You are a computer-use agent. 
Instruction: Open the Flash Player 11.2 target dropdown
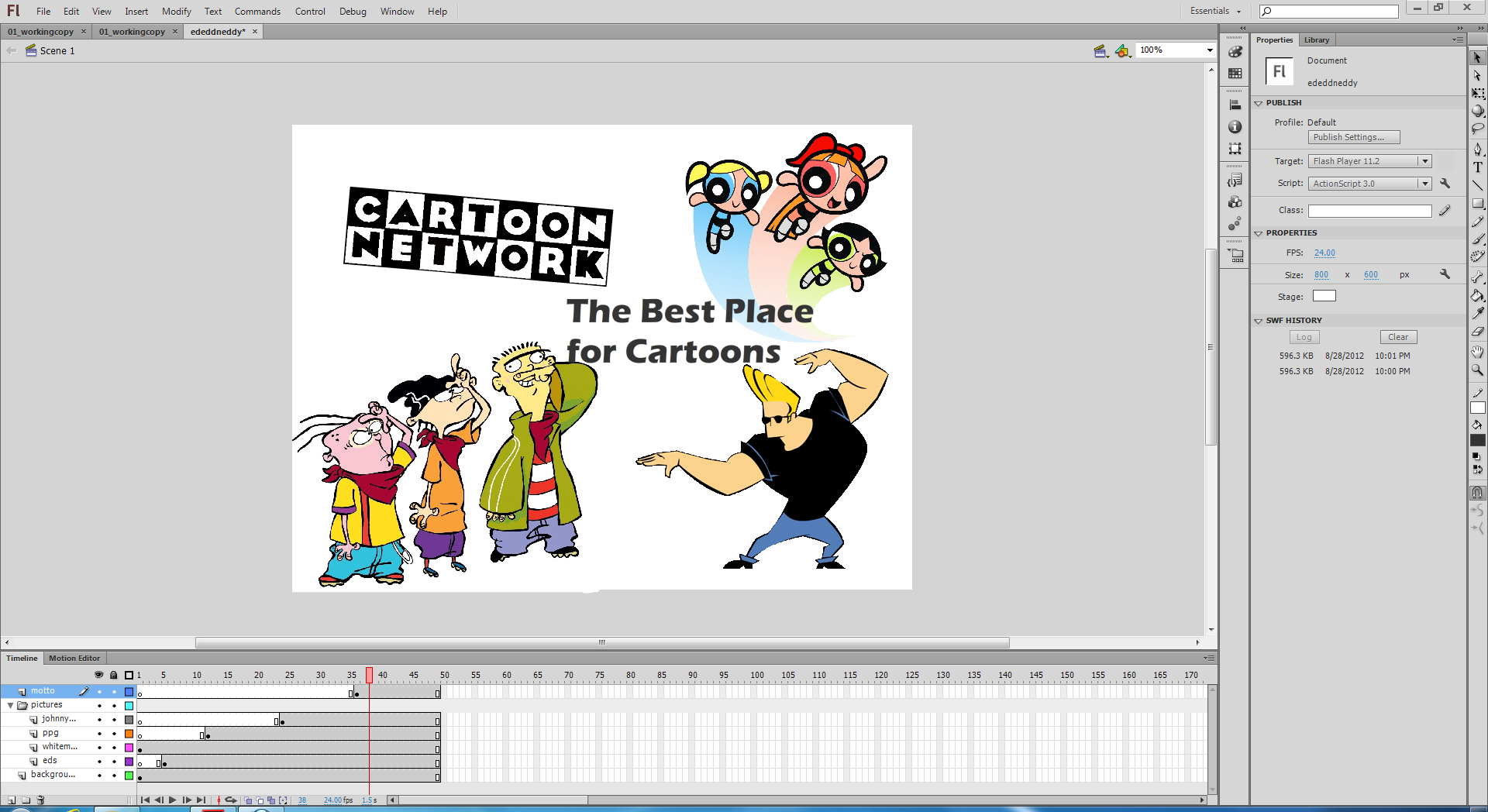[1424, 161]
